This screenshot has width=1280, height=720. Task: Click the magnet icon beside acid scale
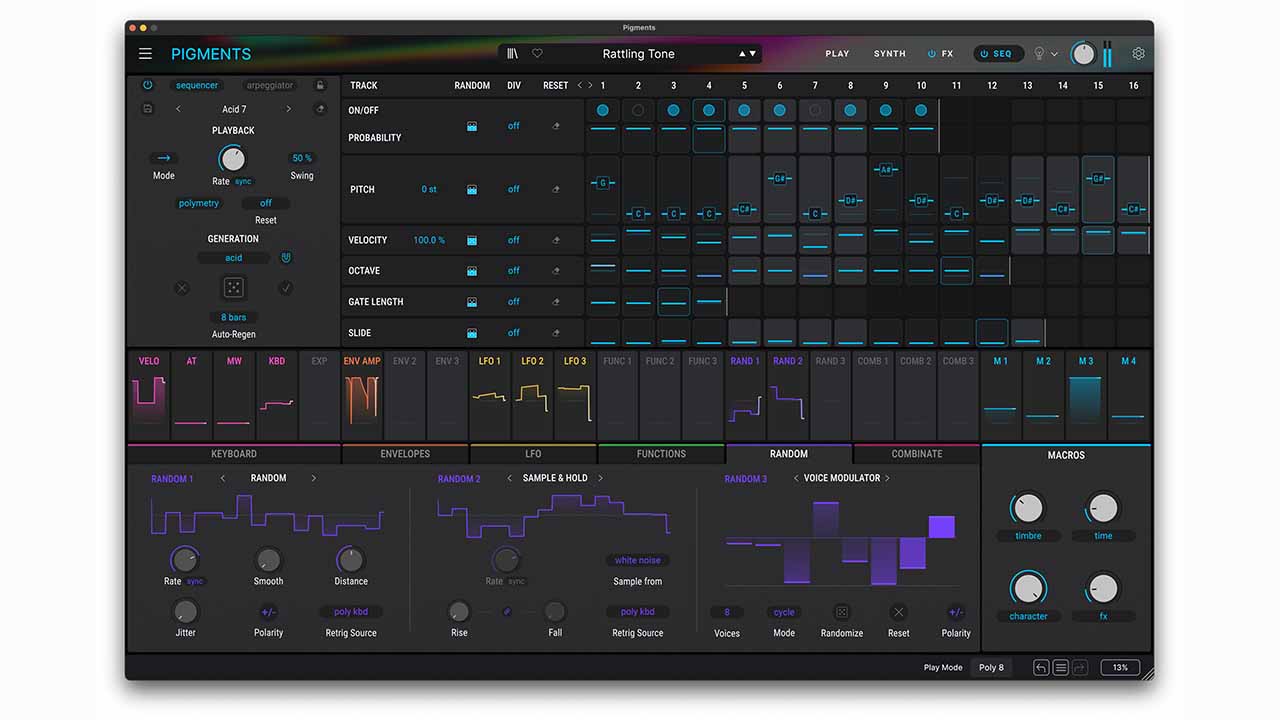pos(285,258)
